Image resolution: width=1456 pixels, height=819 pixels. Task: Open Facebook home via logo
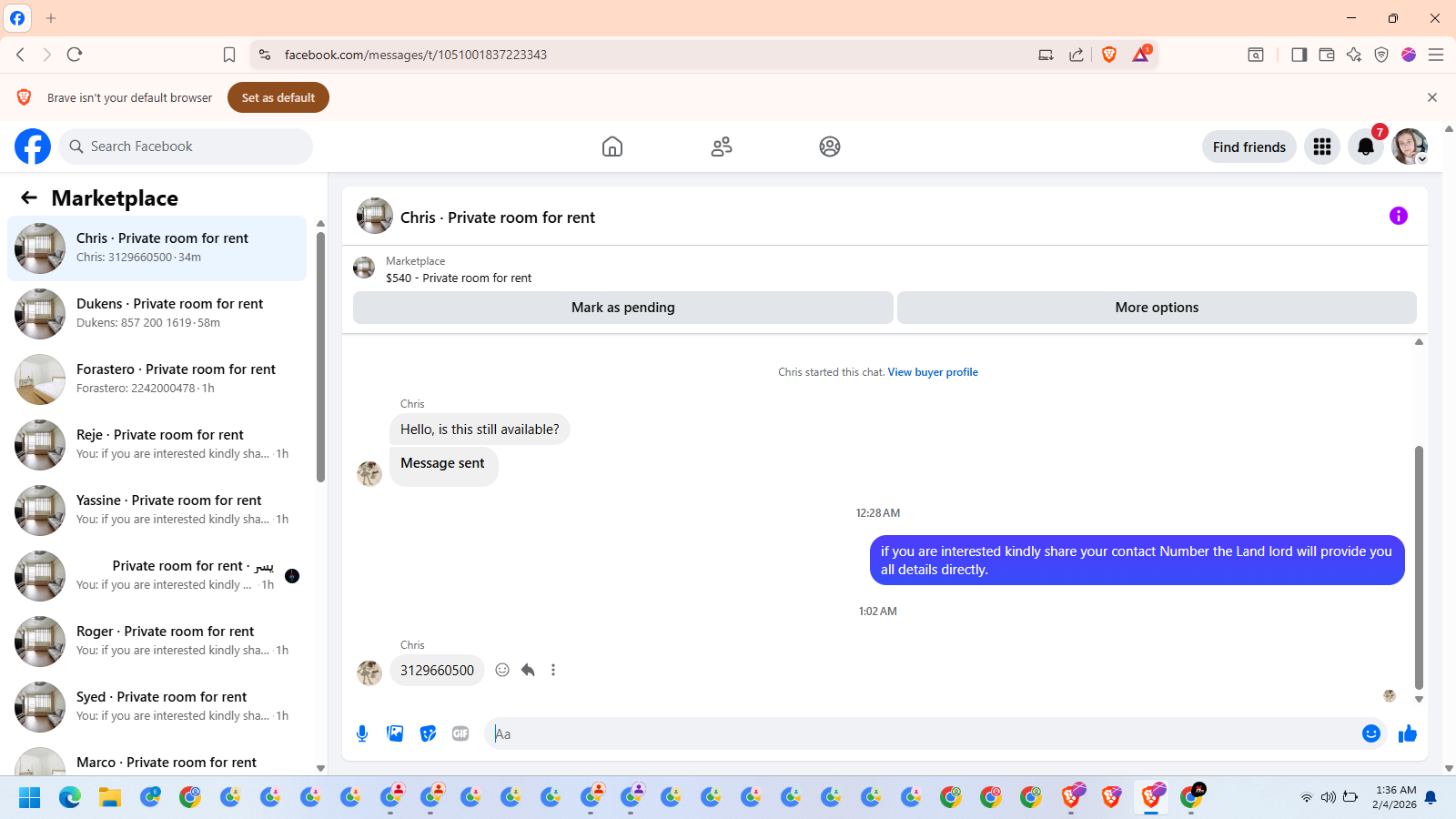click(33, 147)
